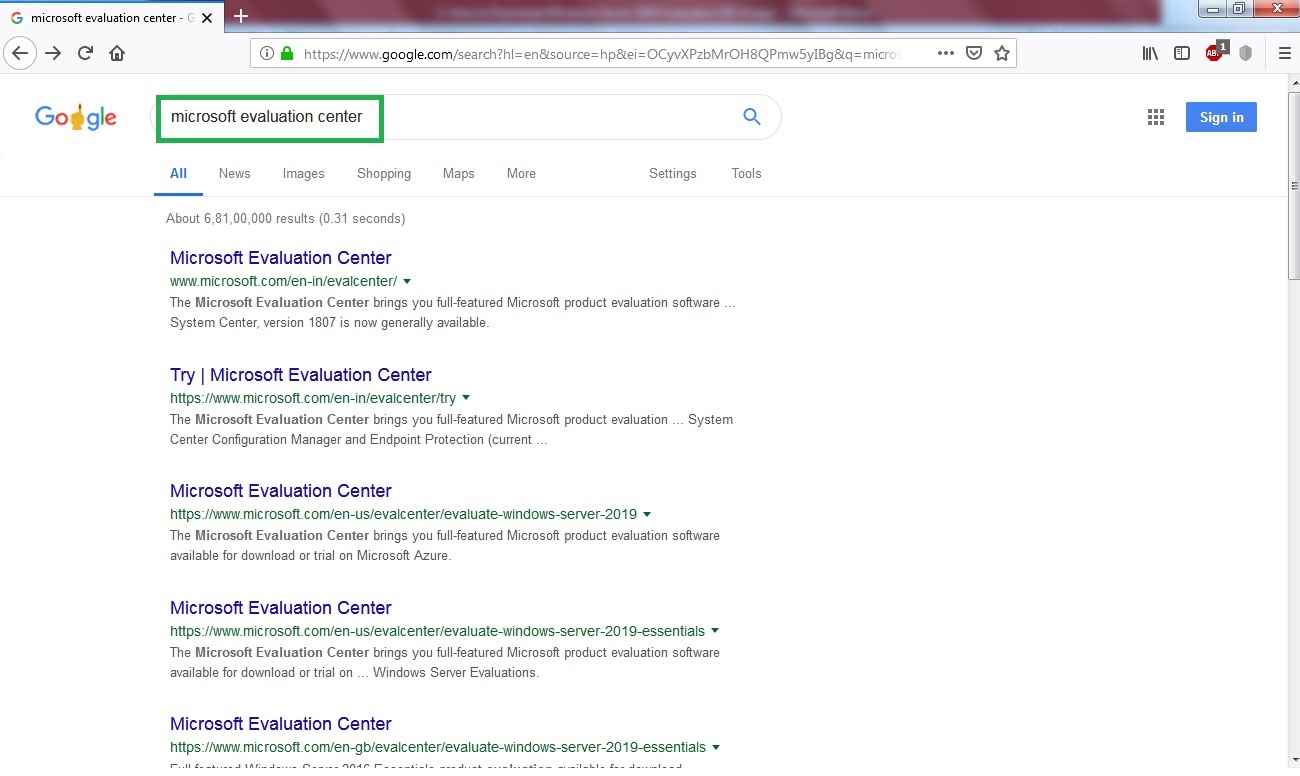Image resolution: width=1300 pixels, height=776 pixels.
Task: Open the first Microsoft Evaluation Center result
Action: (281, 258)
